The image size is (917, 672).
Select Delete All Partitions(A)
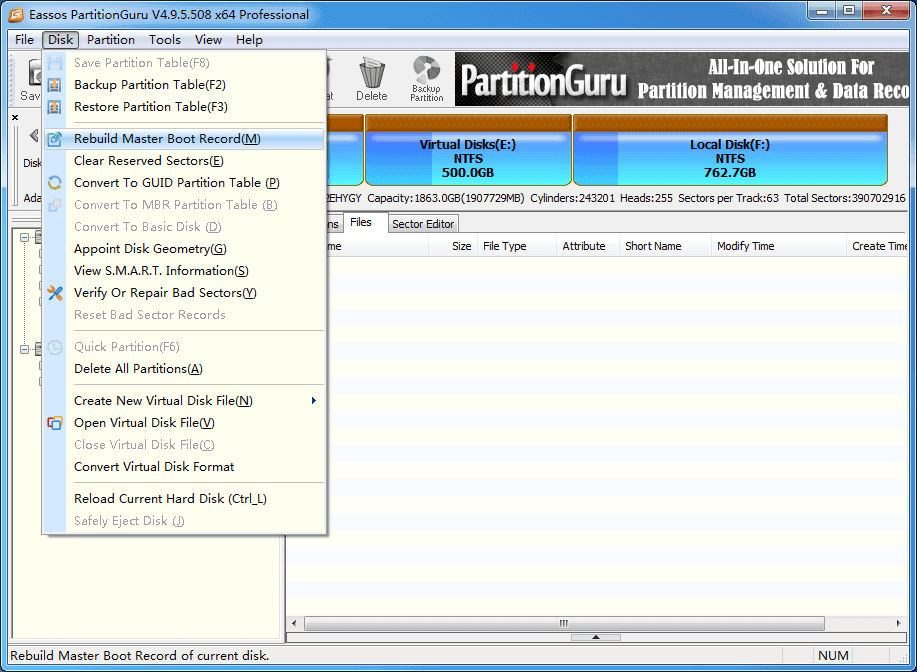click(x=184, y=369)
